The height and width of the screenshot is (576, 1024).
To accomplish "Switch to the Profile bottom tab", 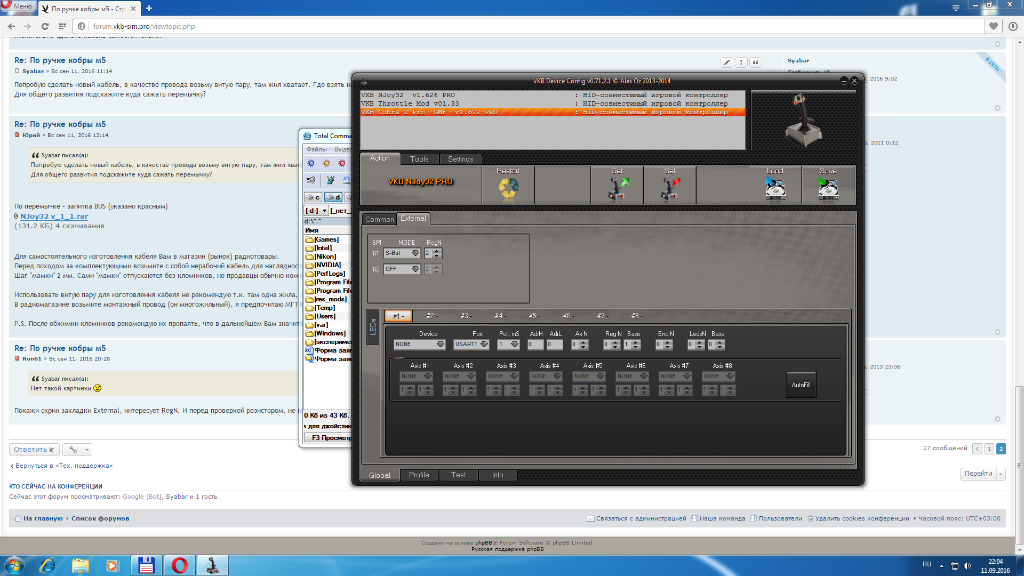I will 419,475.
